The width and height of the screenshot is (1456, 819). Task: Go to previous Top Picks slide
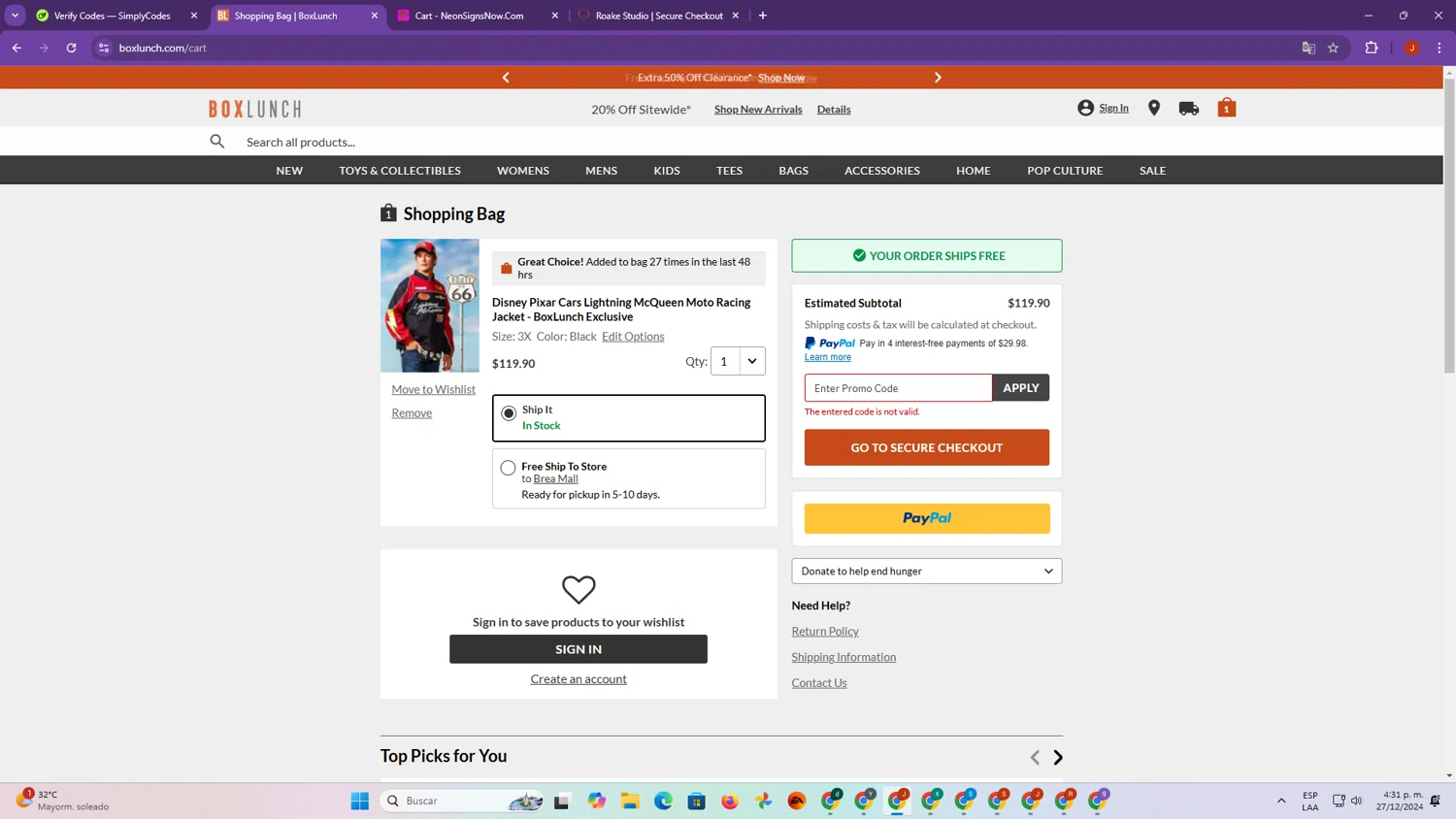tap(1035, 757)
